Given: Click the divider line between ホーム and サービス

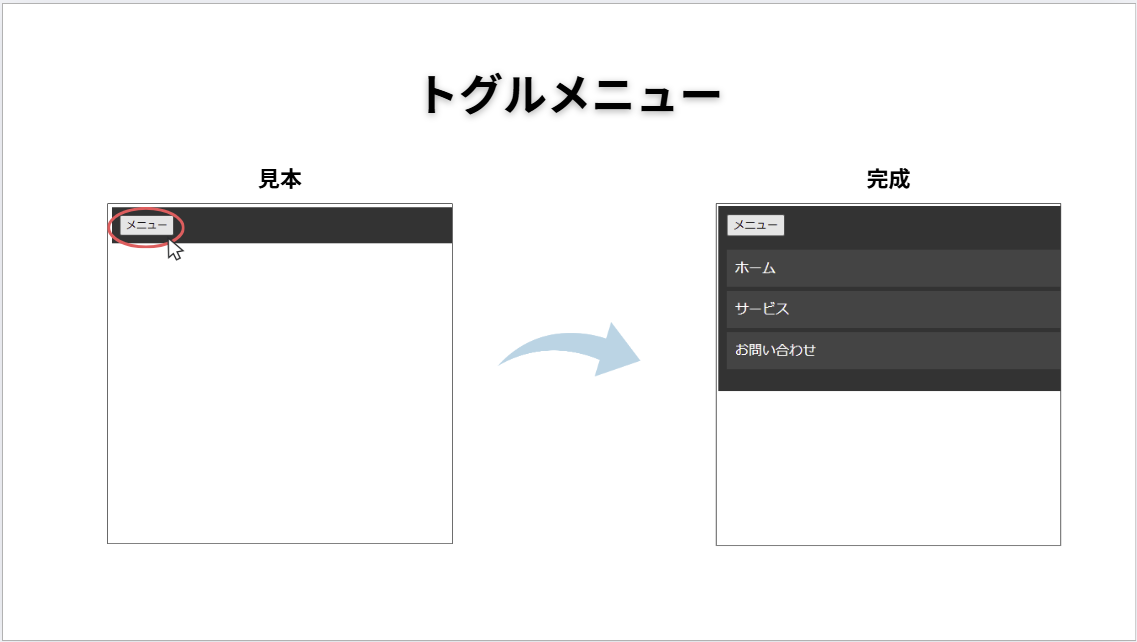Looking at the screenshot, I should pyautogui.click(x=888, y=288).
